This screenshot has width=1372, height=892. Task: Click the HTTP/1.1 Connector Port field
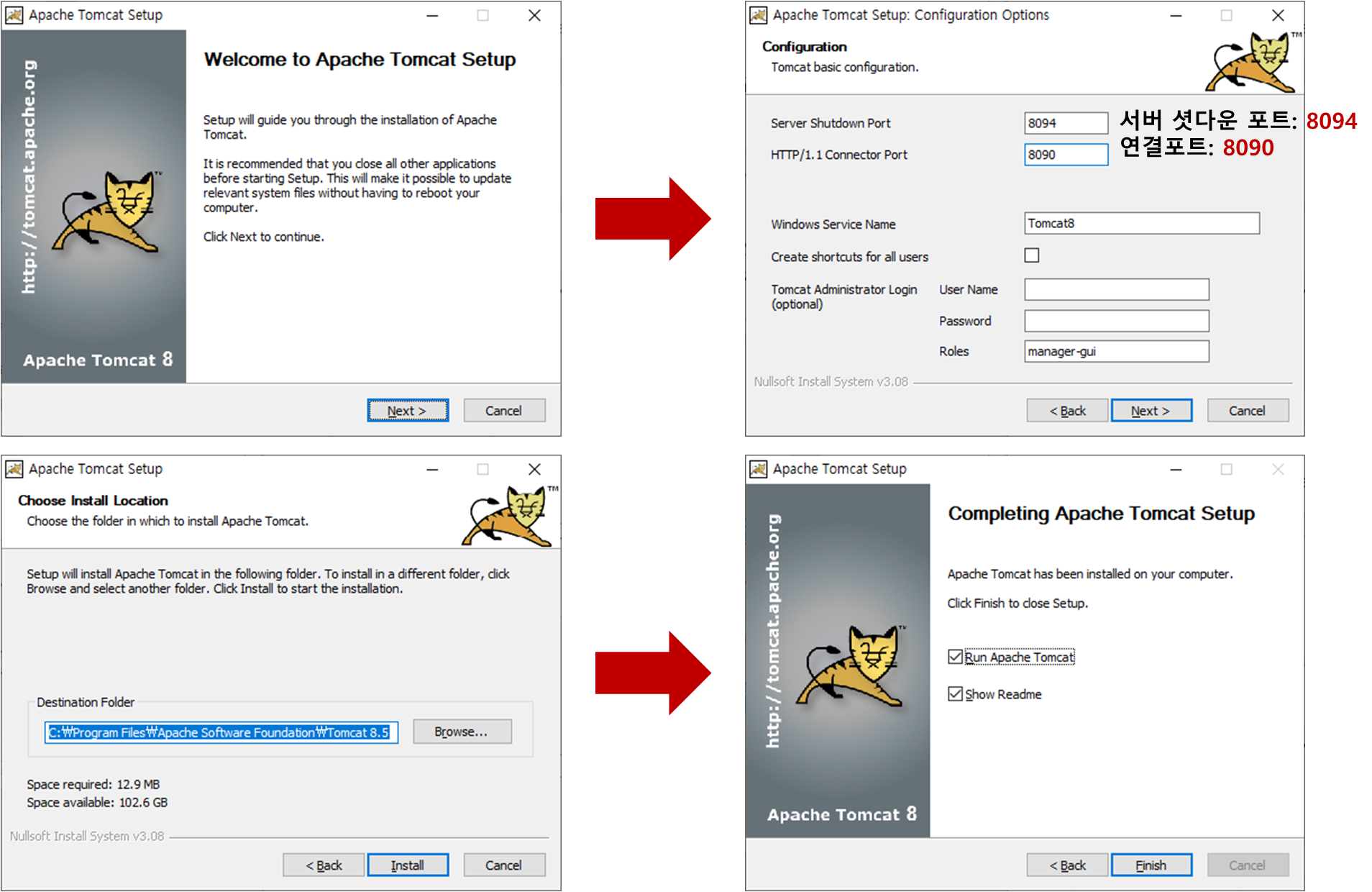click(x=1066, y=155)
